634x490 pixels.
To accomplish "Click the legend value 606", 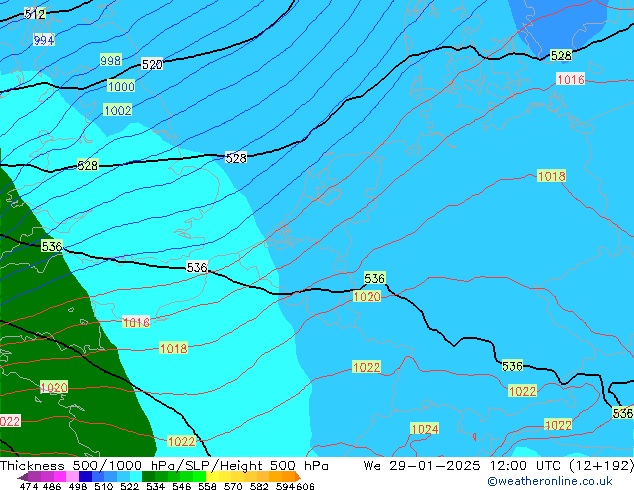I will (x=305, y=486).
